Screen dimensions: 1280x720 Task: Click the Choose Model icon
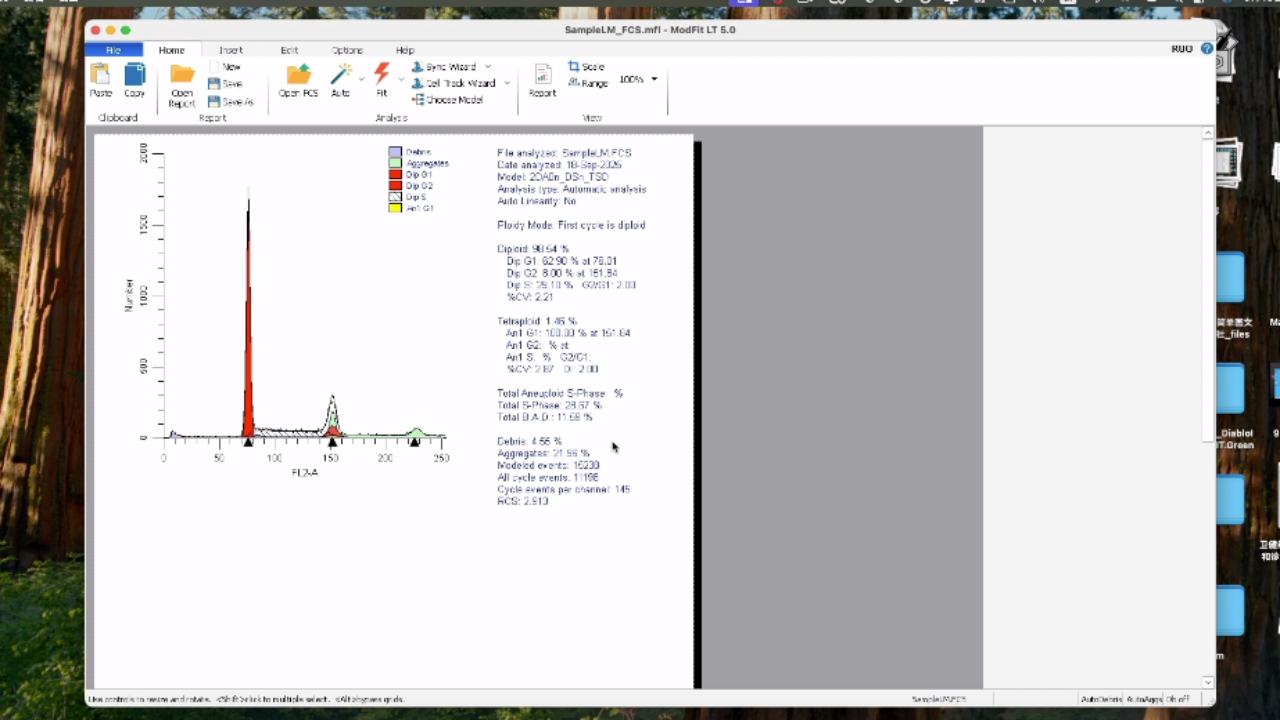(447, 100)
